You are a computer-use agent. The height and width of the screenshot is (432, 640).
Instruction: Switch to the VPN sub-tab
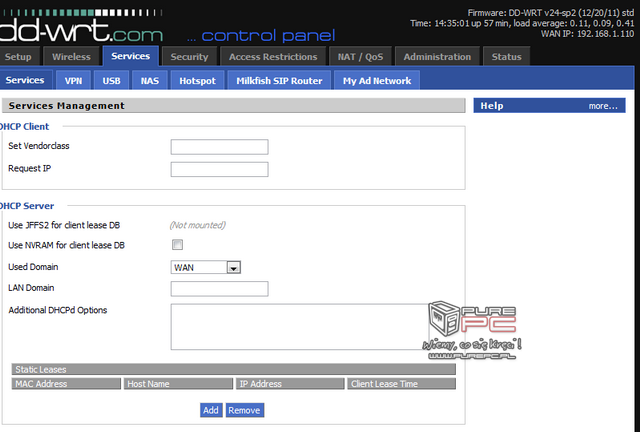coord(73,81)
